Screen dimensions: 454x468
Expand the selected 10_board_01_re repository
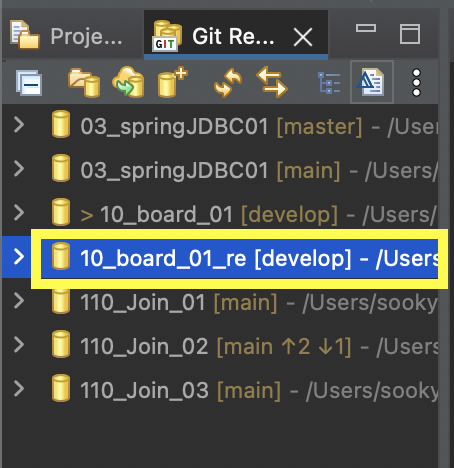click(19, 257)
